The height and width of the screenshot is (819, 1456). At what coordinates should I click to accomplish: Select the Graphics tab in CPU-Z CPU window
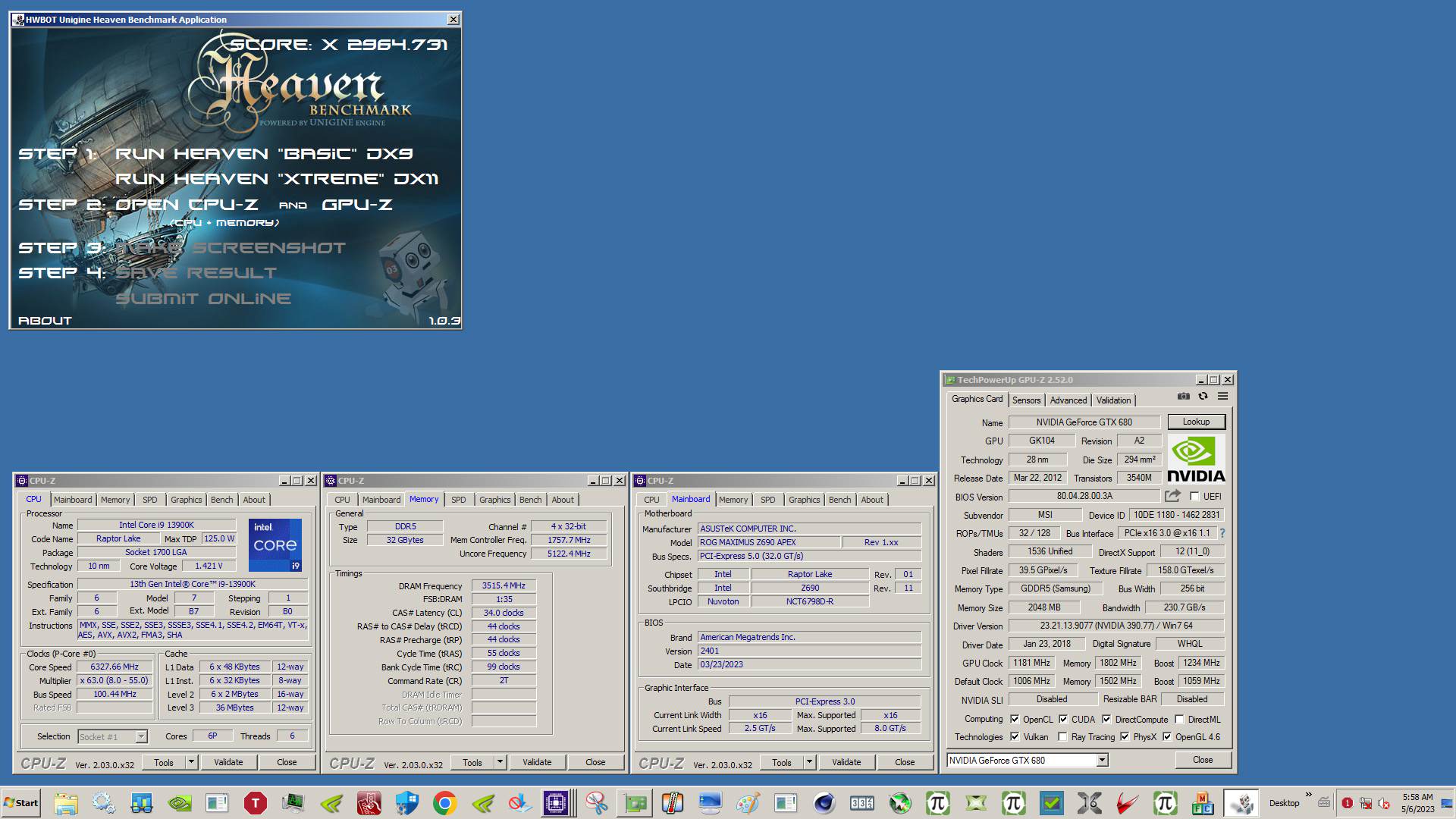(x=186, y=500)
